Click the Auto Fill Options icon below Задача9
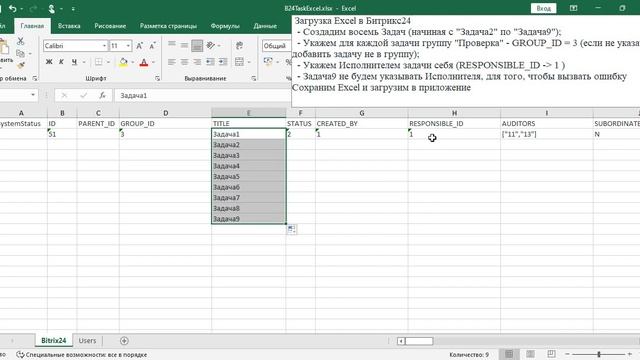640x360 pixels. point(291,229)
